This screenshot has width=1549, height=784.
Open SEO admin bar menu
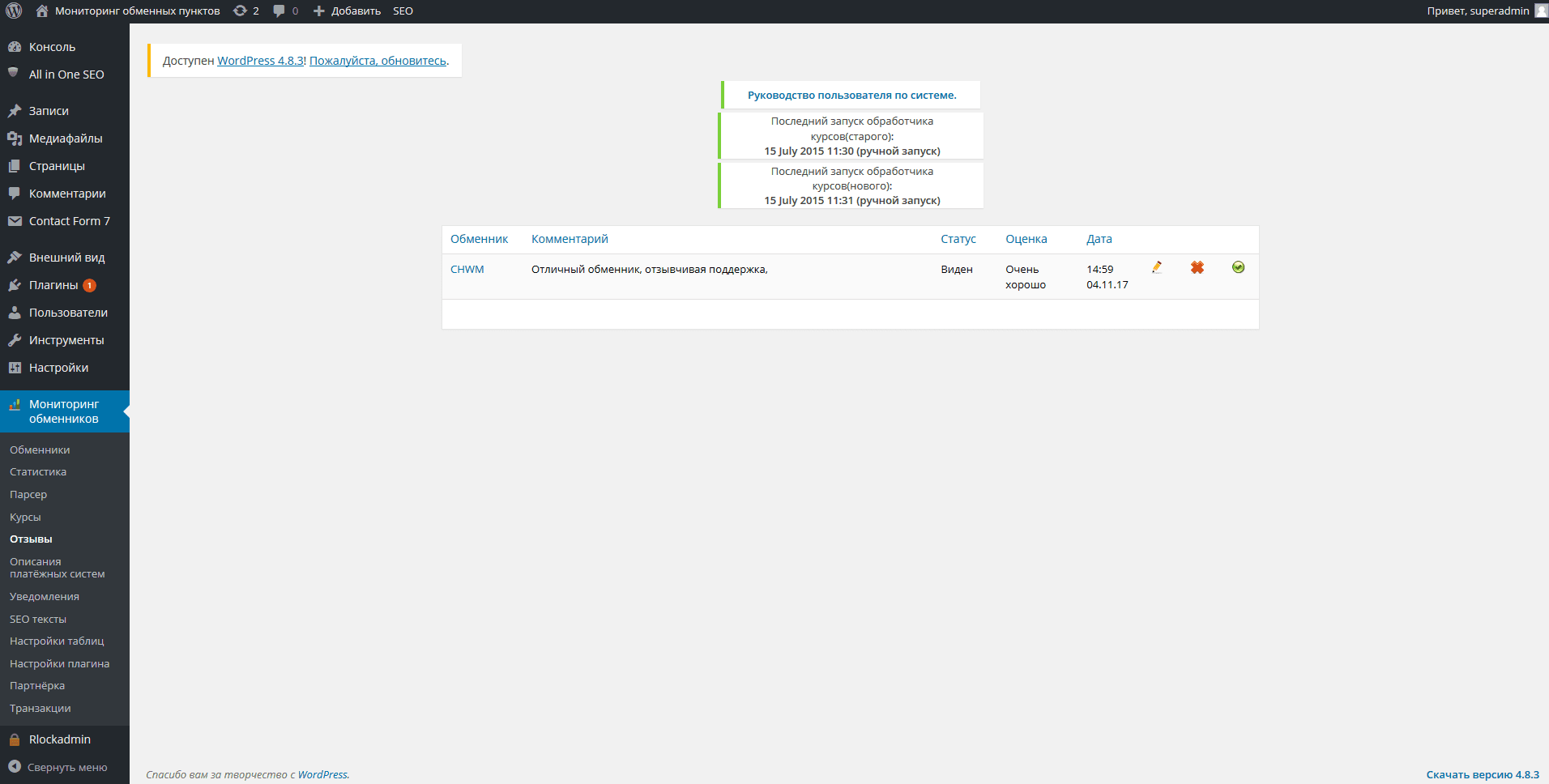403,11
